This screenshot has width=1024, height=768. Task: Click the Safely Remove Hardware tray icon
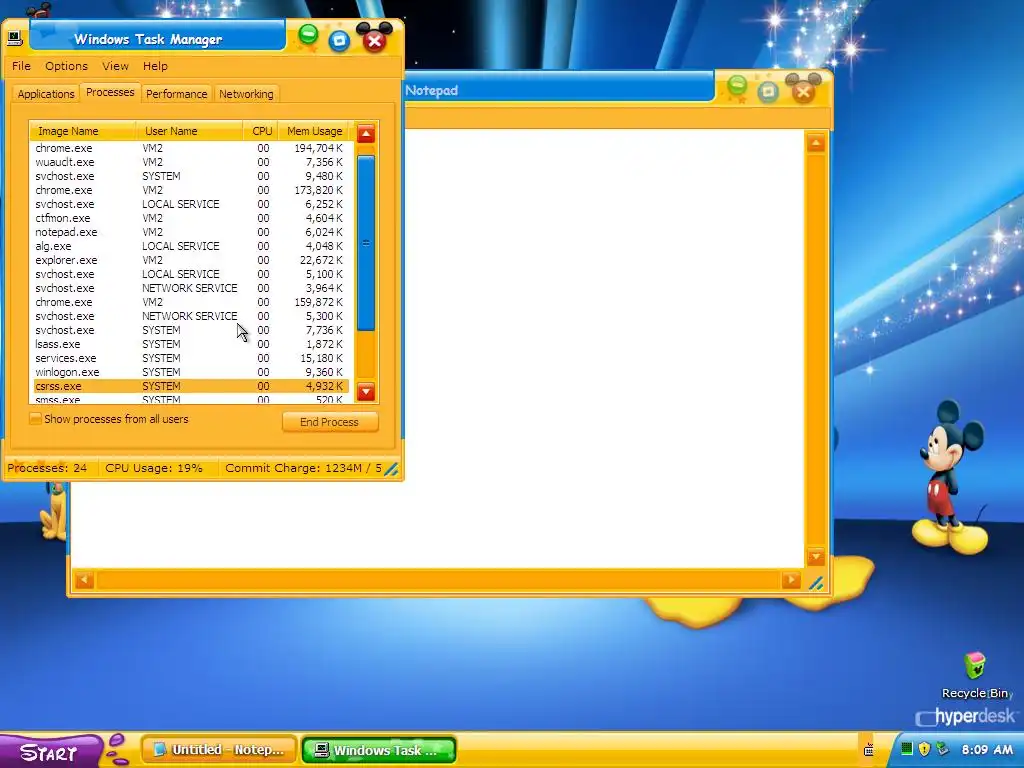(942, 749)
